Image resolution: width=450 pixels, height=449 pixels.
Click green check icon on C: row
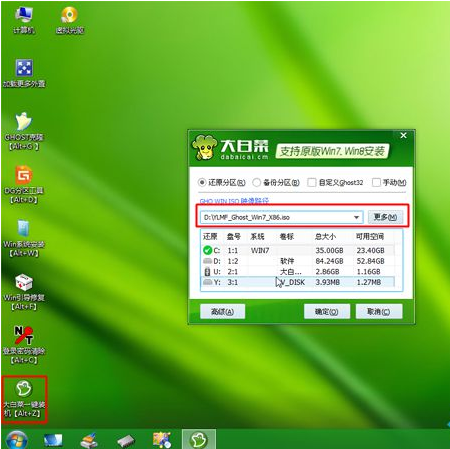pyautogui.click(x=207, y=250)
